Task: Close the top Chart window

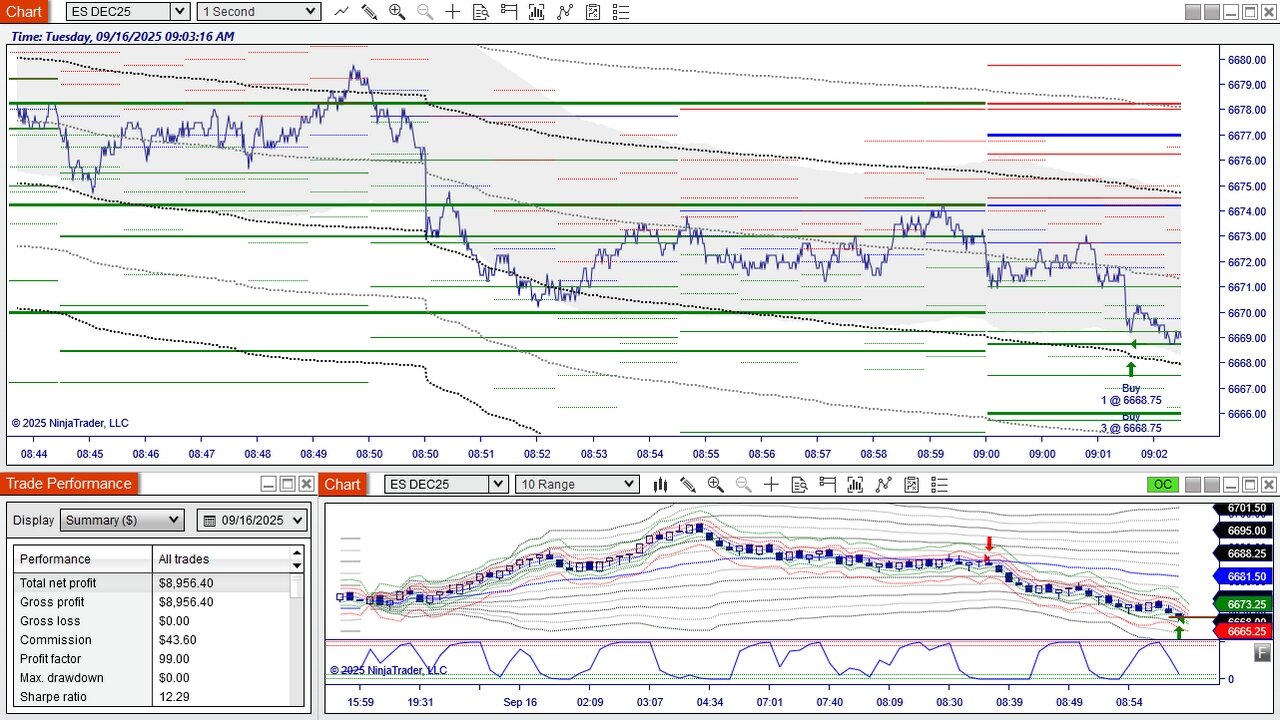Action: pyautogui.click(x=1268, y=12)
